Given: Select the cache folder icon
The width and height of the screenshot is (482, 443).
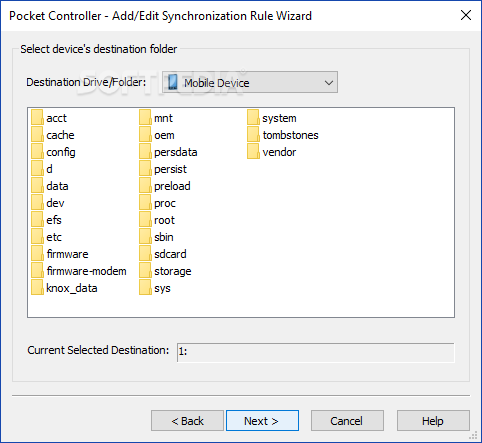Looking at the screenshot, I should click(37, 135).
